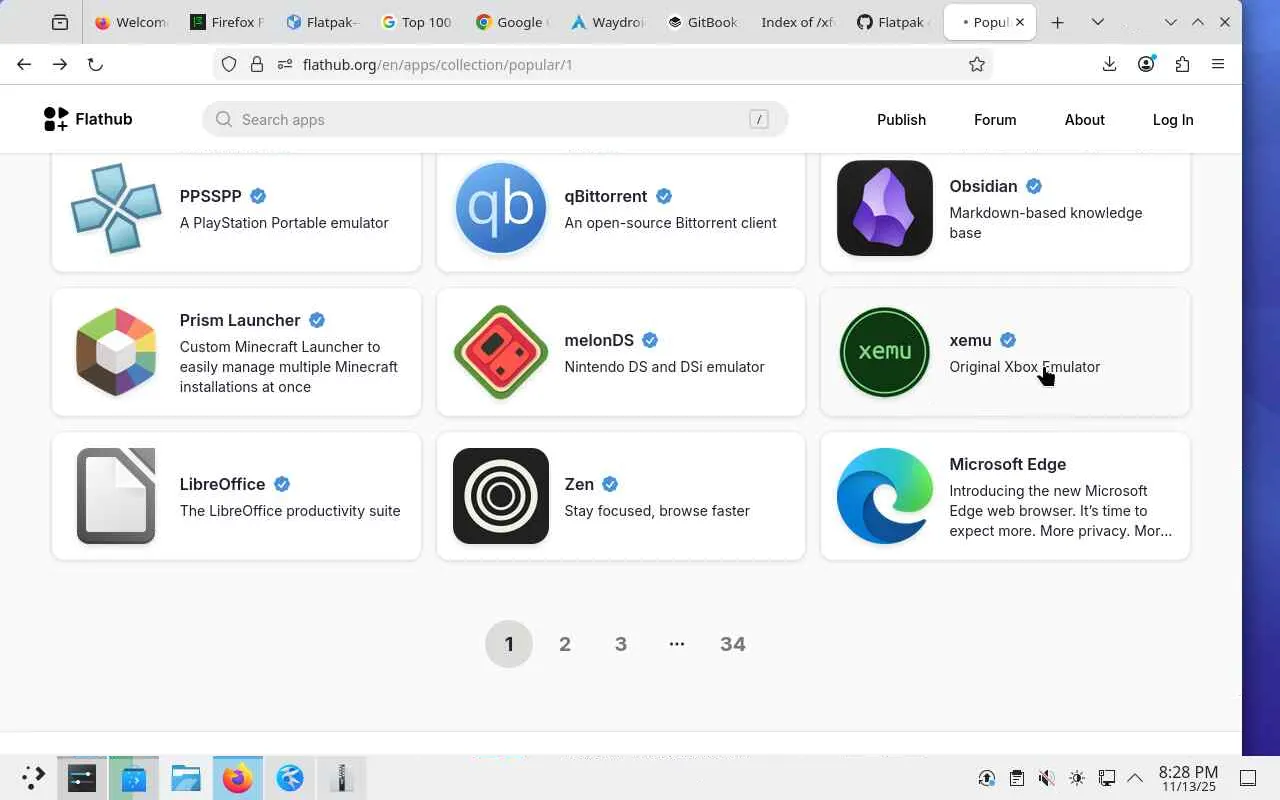Screen dimensions: 1280x800
Task: Go to page 2 of results
Action: [x=565, y=644]
